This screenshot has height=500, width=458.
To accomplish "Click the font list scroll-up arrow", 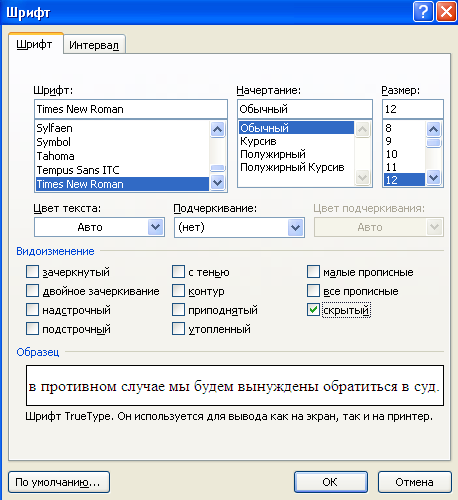I will point(218,129).
